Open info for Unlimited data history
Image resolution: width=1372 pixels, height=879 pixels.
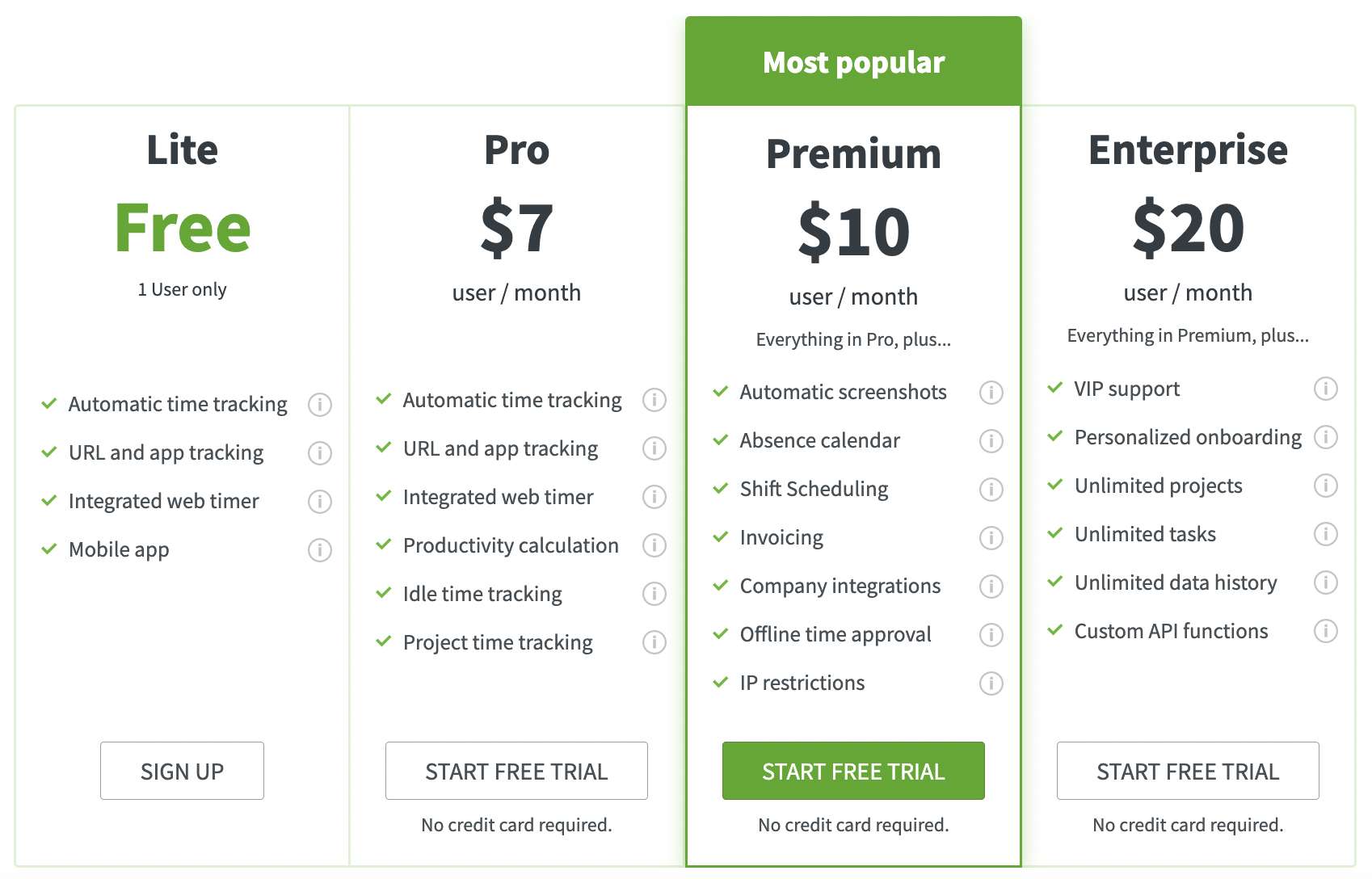pos(1325,583)
